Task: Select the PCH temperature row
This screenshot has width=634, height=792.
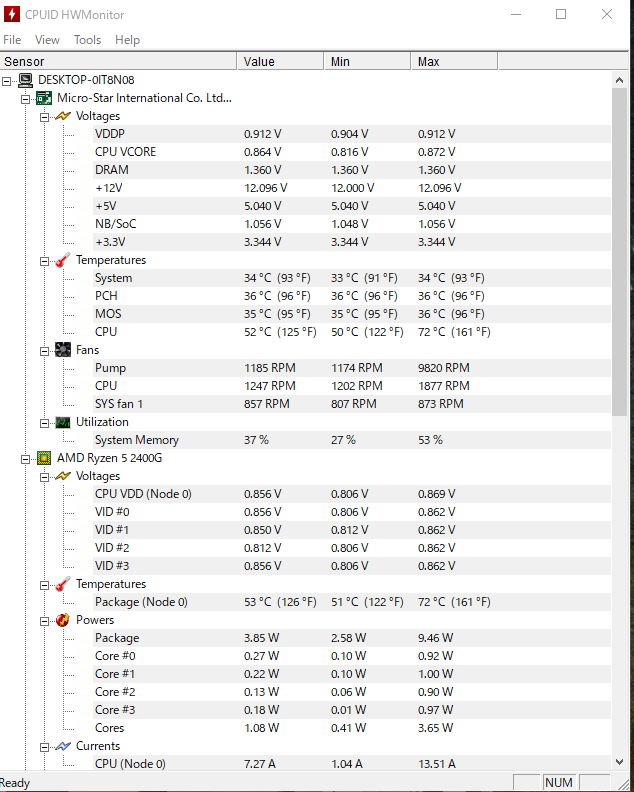Action: coord(352,296)
